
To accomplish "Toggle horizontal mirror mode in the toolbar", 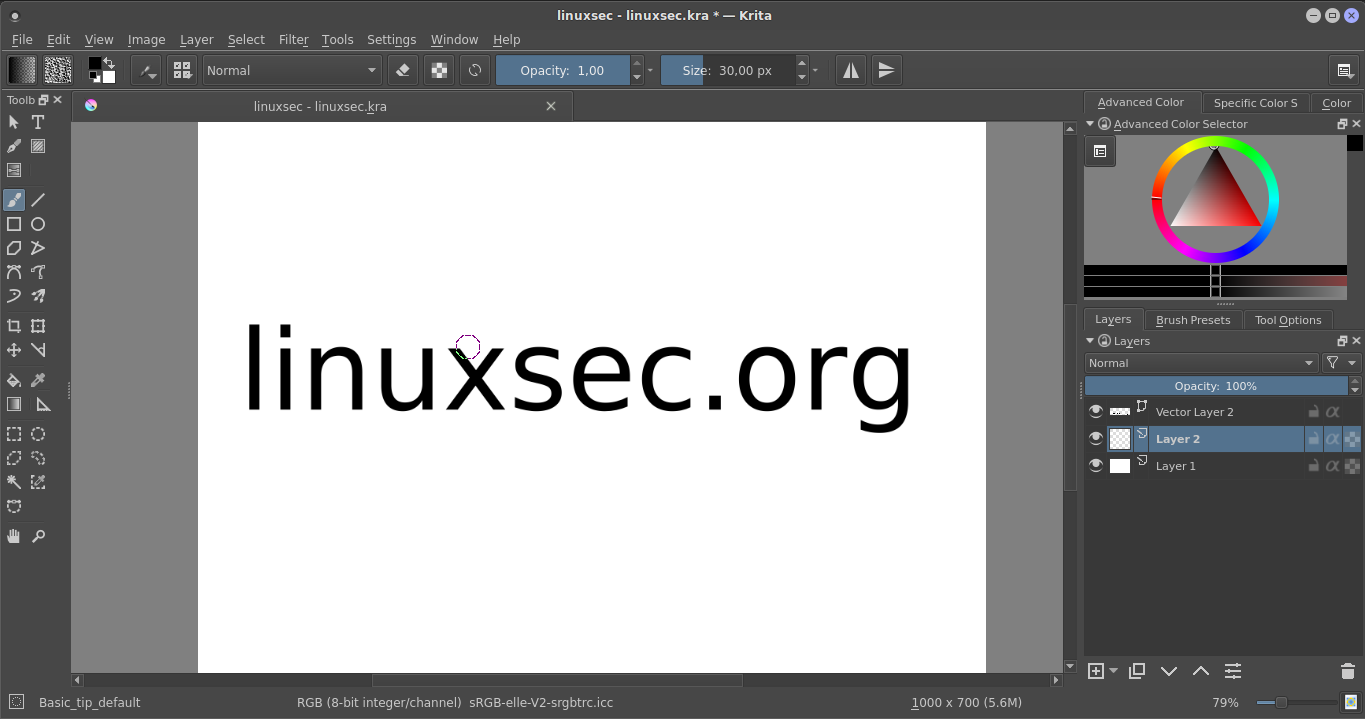I will point(850,70).
